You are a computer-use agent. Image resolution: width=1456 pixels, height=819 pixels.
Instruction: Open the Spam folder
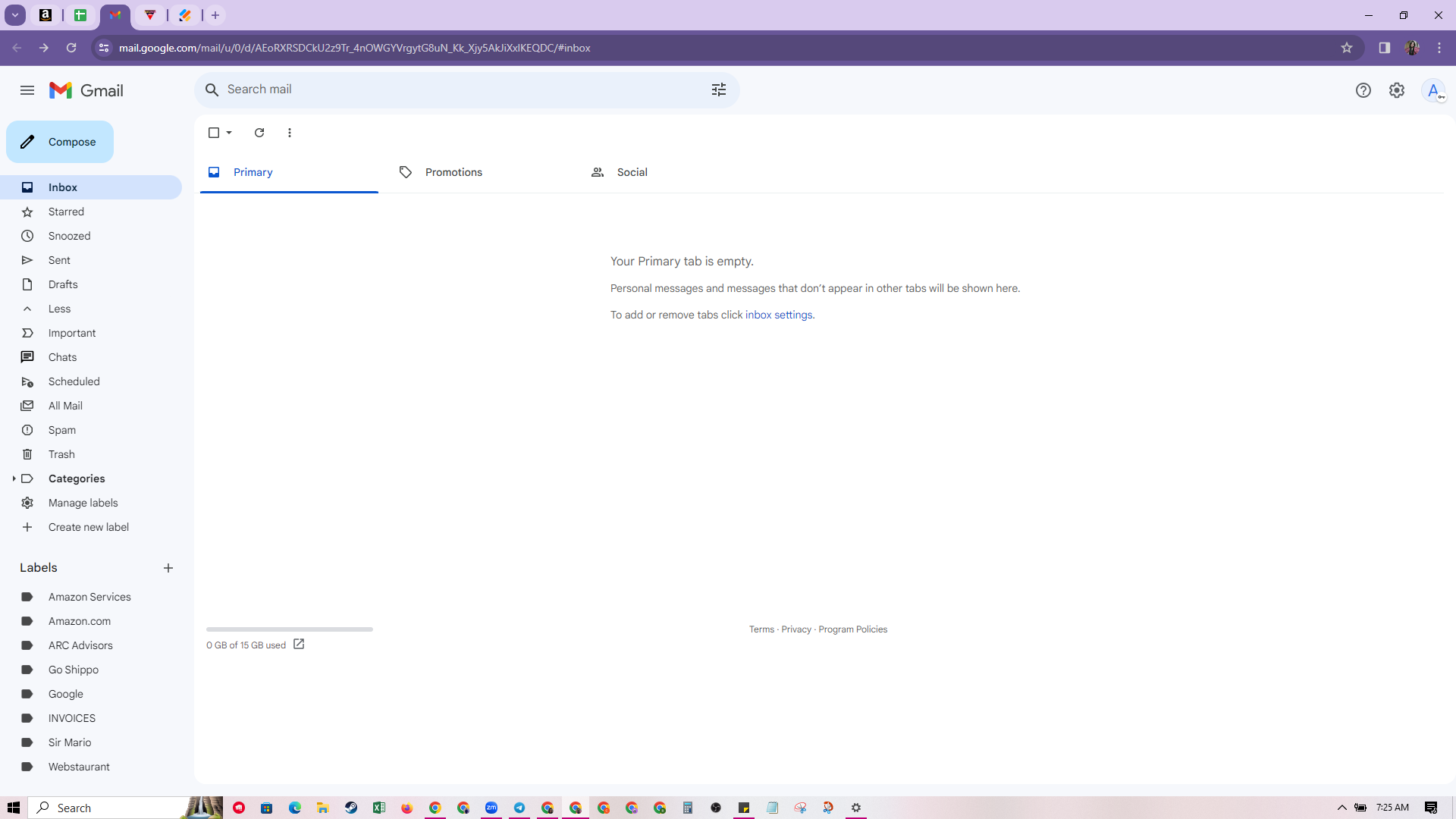[x=91, y=430]
